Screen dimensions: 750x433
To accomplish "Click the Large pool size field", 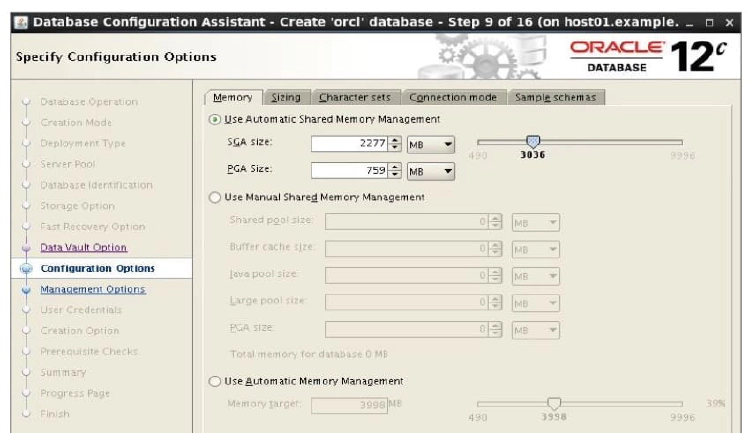I will (407, 302).
